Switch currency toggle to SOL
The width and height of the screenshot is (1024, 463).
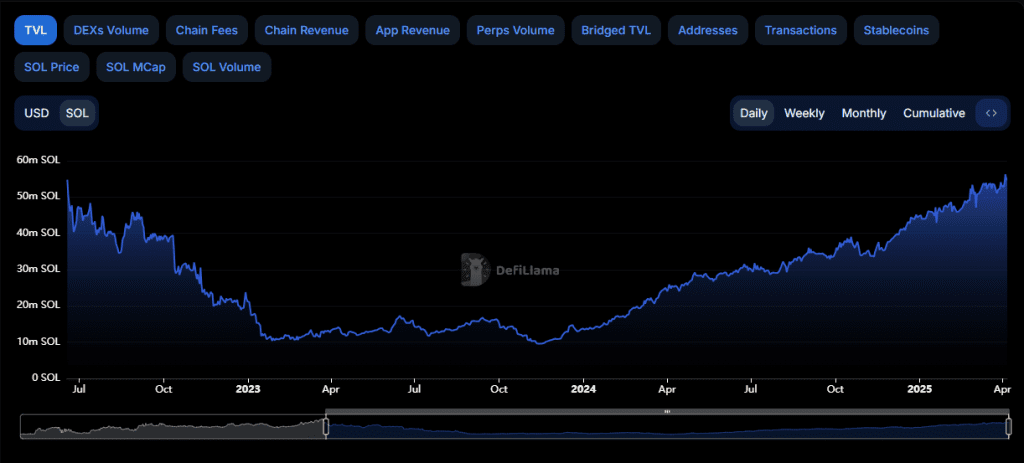click(x=77, y=113)
